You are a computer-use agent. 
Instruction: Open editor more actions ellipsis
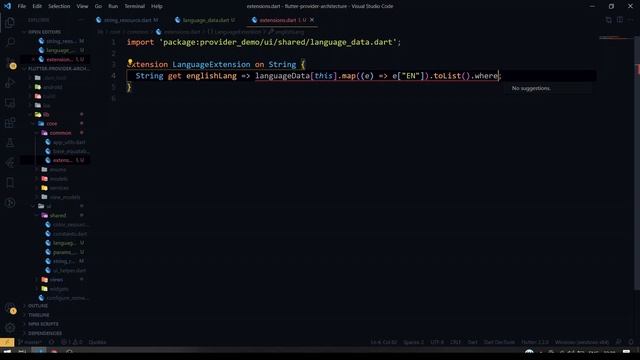point(631,20)
